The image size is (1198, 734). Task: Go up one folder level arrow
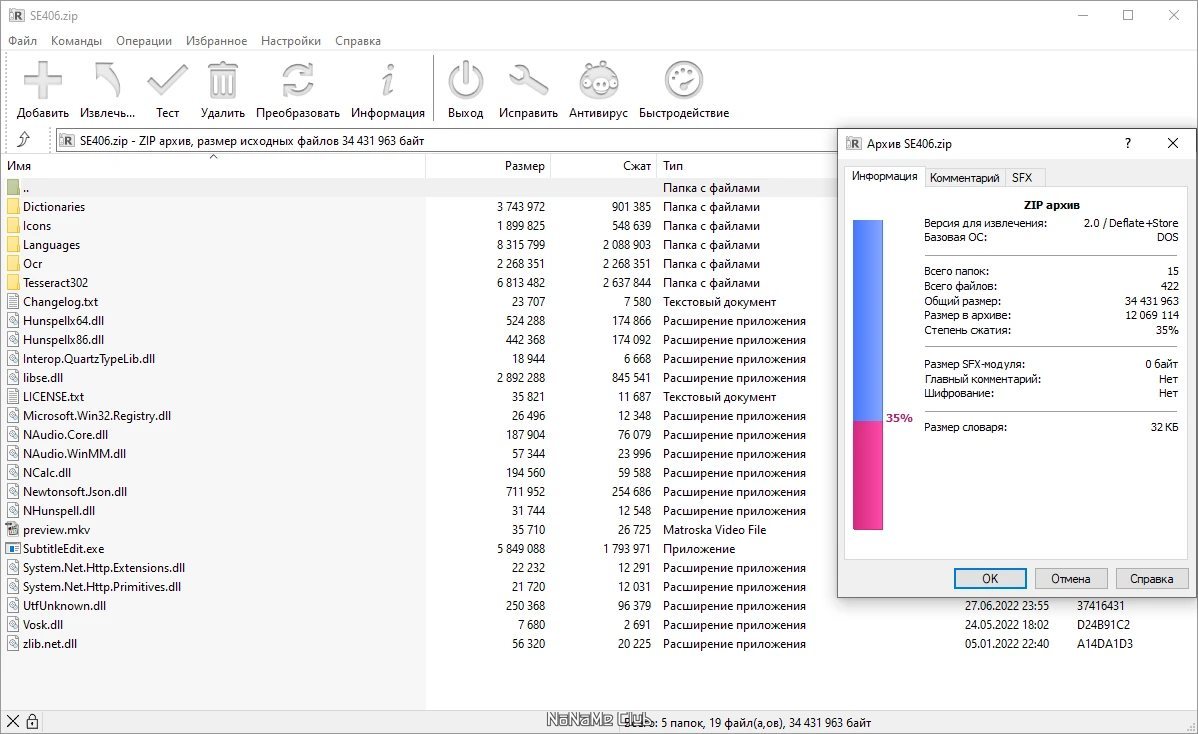(x=24, y=141)
